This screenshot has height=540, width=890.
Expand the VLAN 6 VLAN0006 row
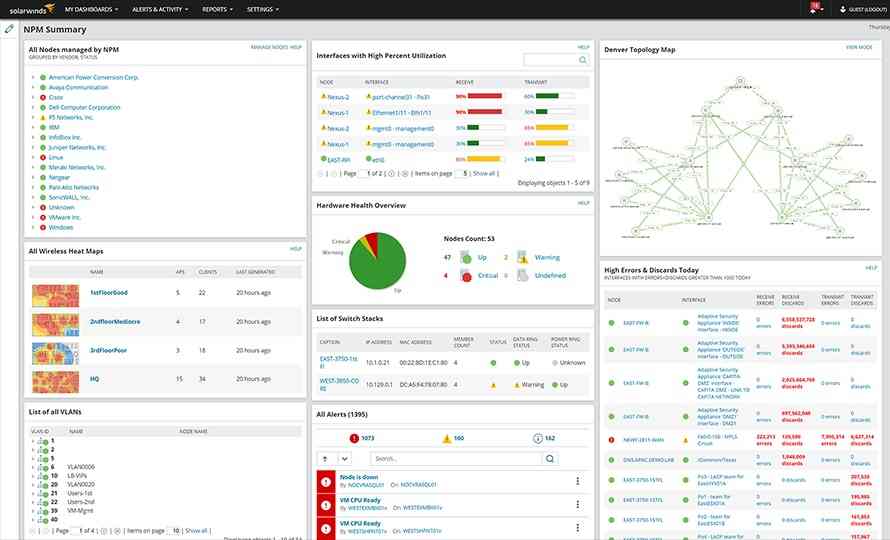click(33, 467)
